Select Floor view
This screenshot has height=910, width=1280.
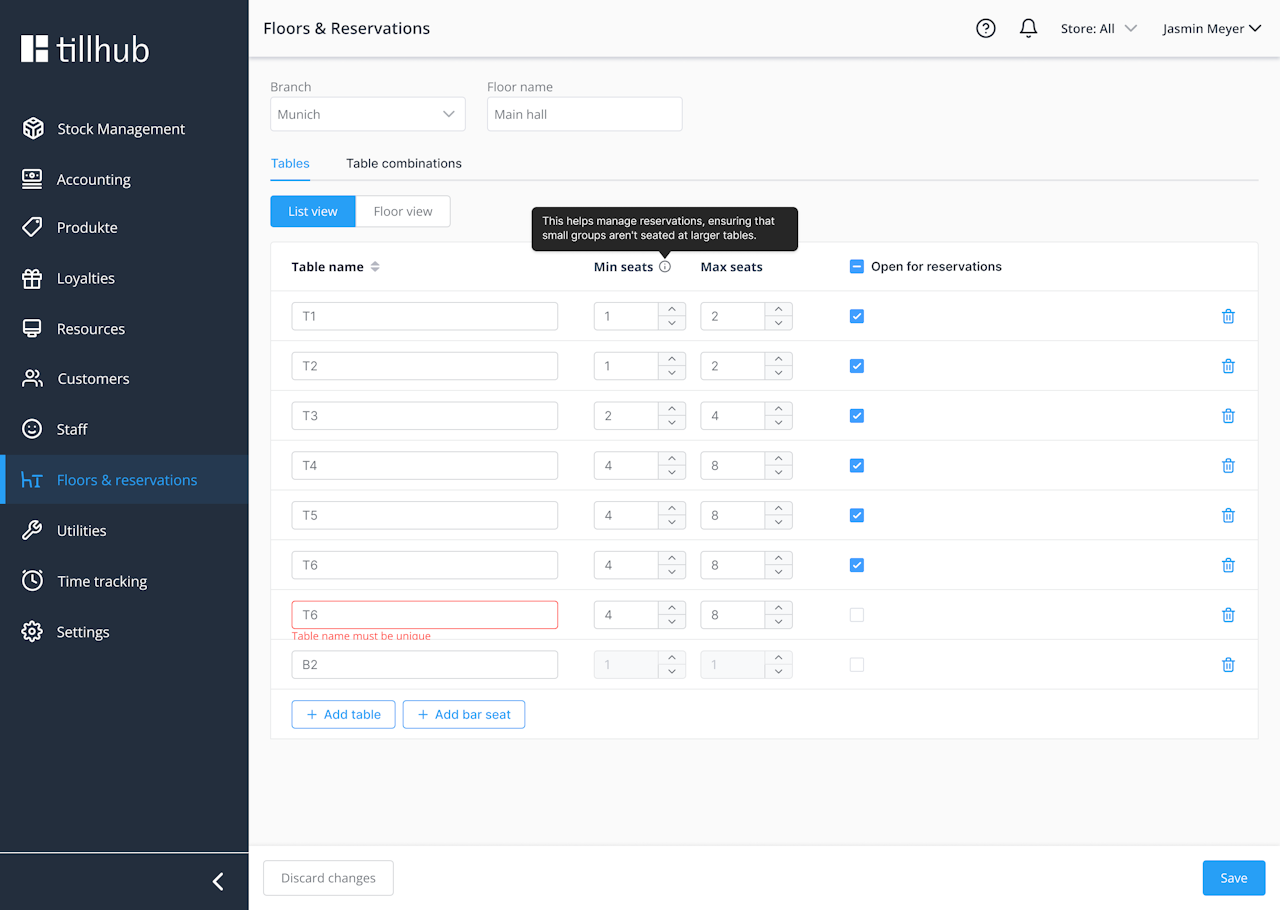(x=403, y=211)
